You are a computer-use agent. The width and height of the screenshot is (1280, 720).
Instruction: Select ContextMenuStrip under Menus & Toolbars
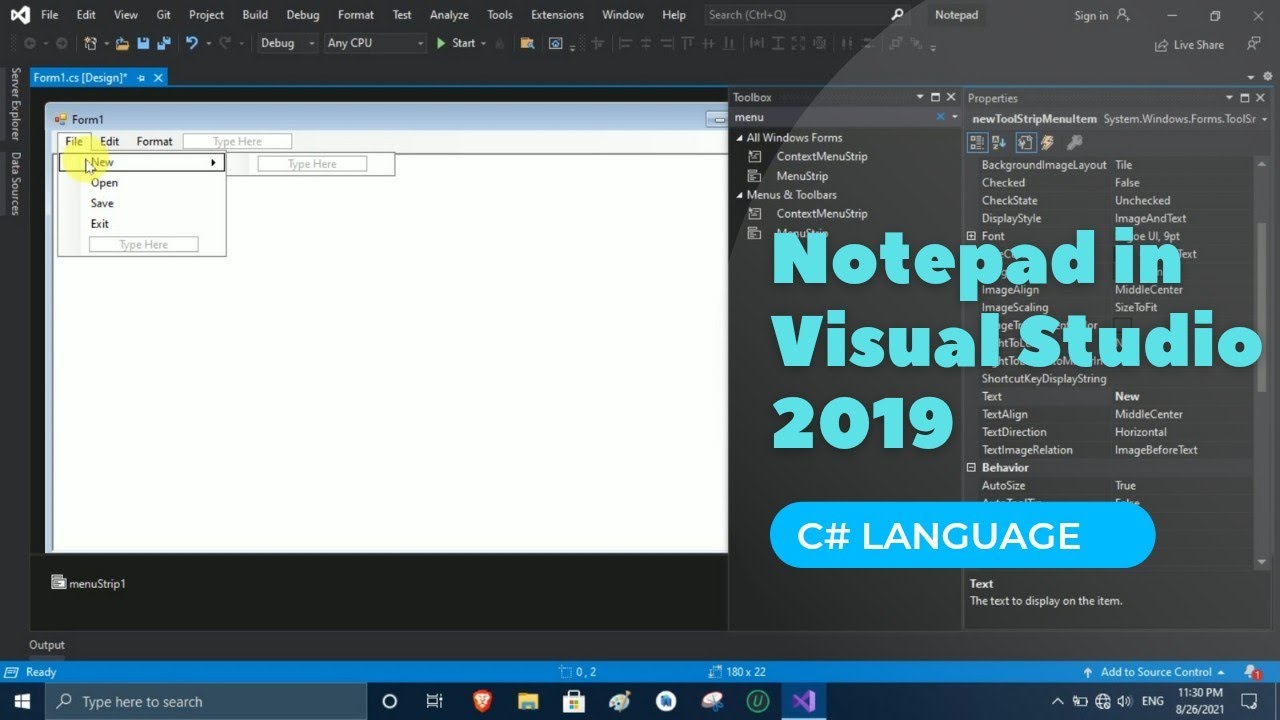[x=821, y=213]
